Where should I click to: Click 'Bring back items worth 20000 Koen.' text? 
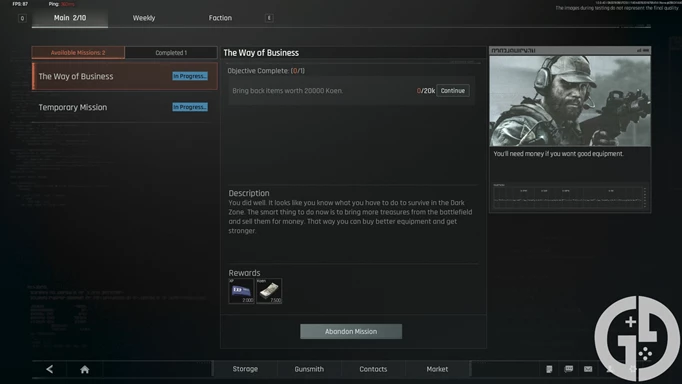[x=288, y=91]
